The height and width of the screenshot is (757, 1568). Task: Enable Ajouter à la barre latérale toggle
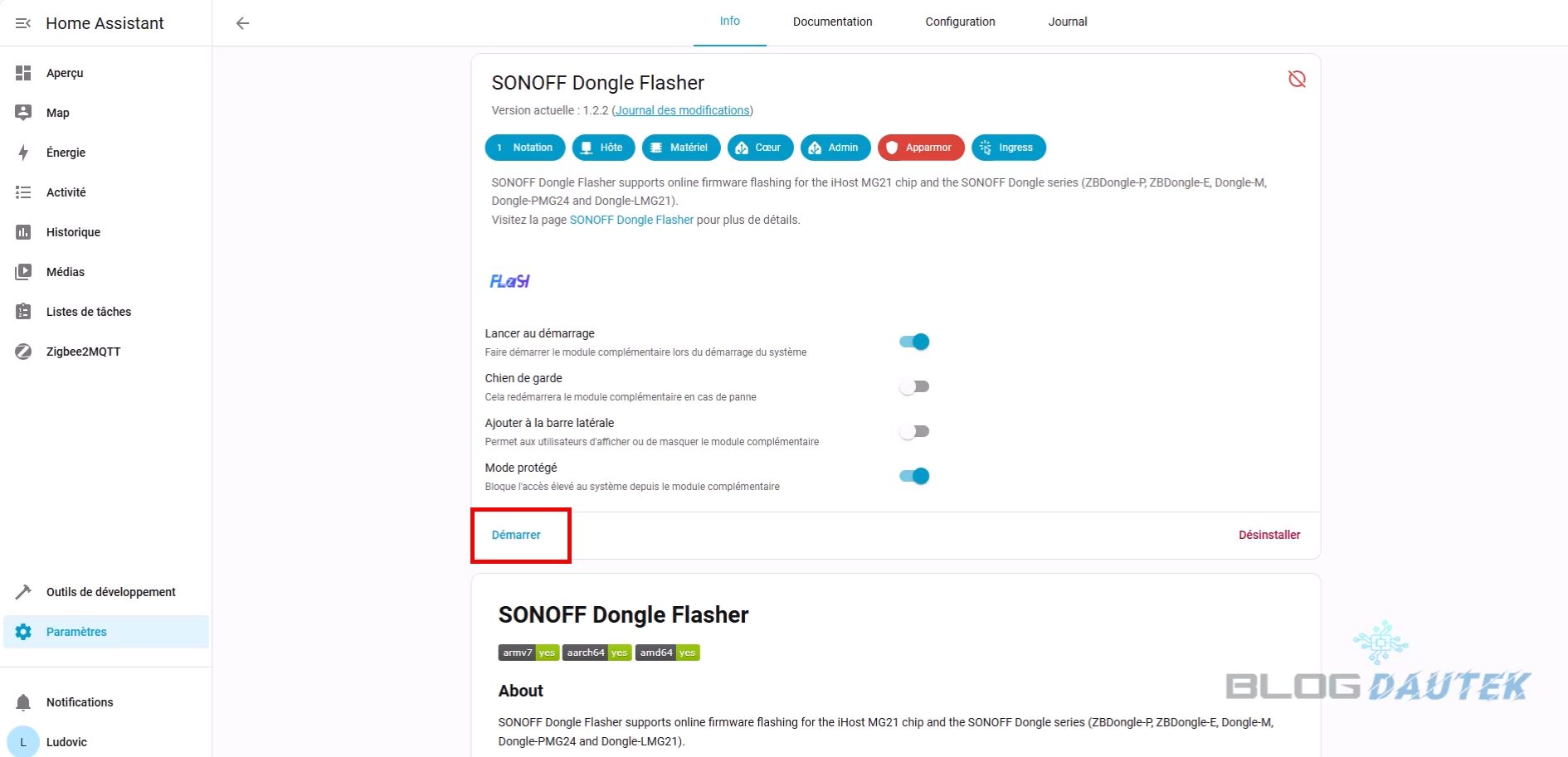coord(914,431)
